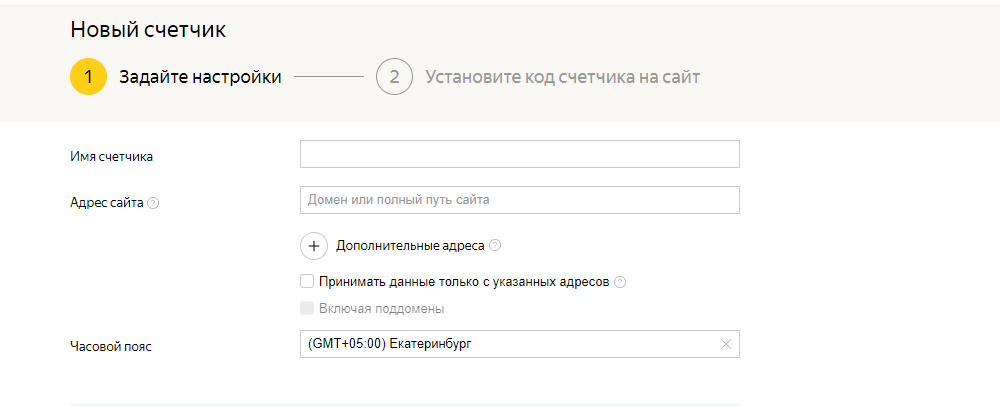Screen dimensions: 1000x406
Task: Click the yellow step 1 circle
Action: (x=88, y=76)
